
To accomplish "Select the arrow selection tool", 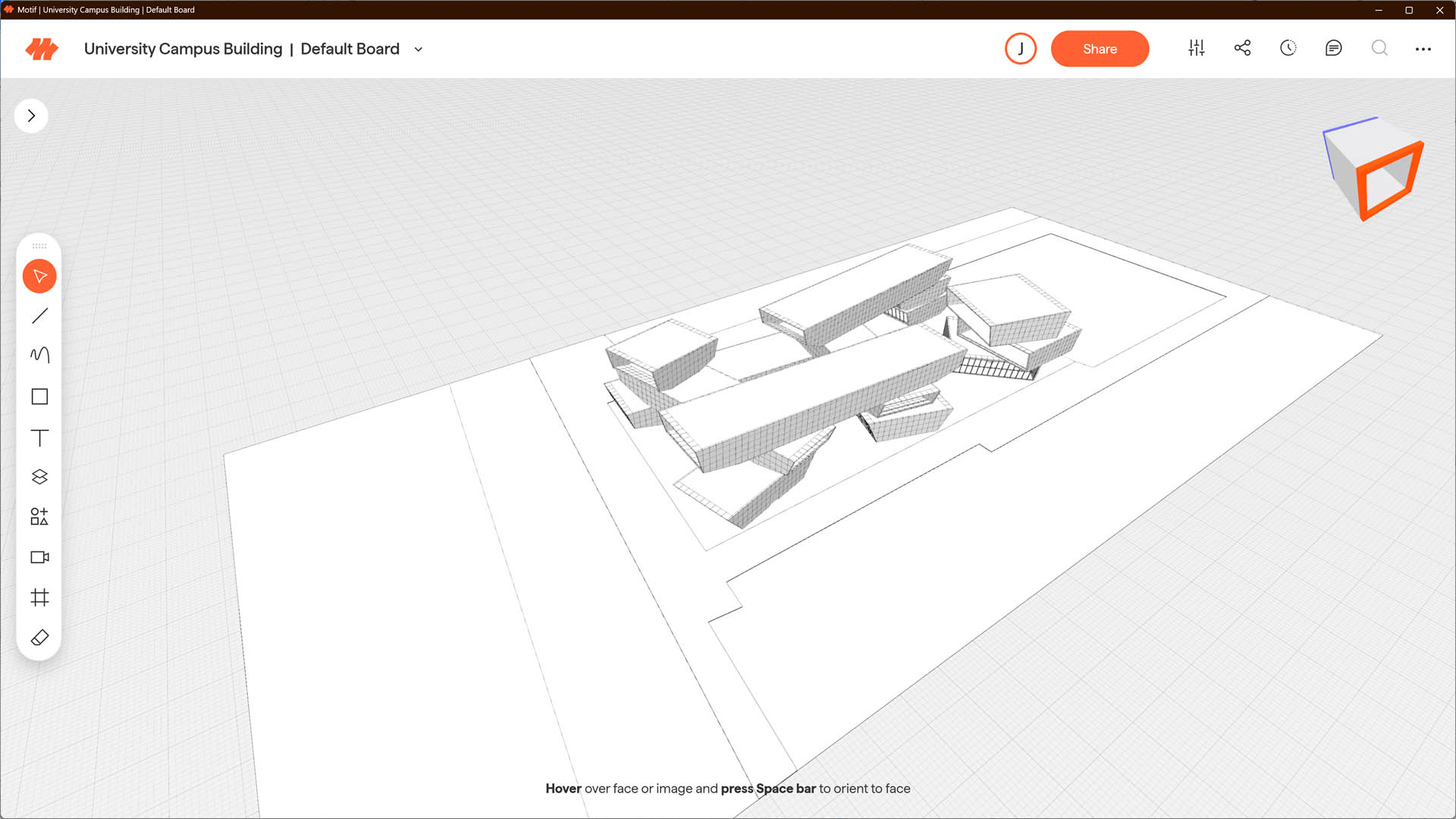I will tap(39, 276).
